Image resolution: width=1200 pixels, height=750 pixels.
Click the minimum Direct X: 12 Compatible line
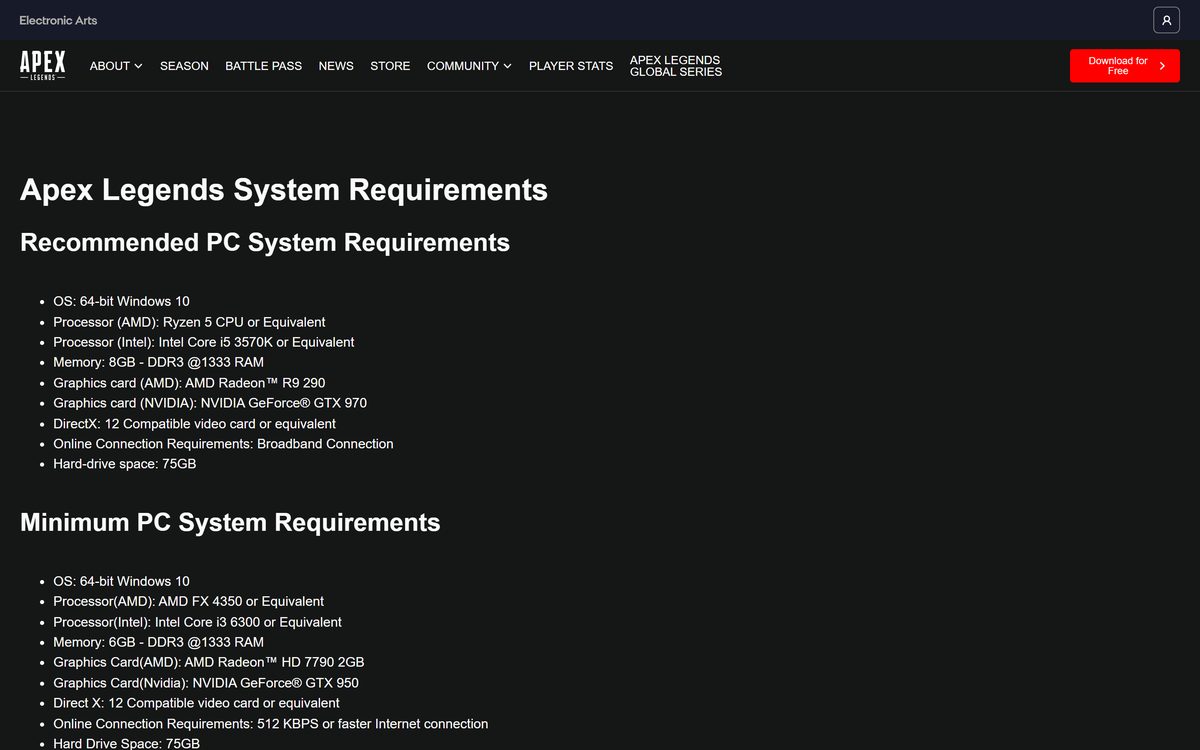[197, 703]
